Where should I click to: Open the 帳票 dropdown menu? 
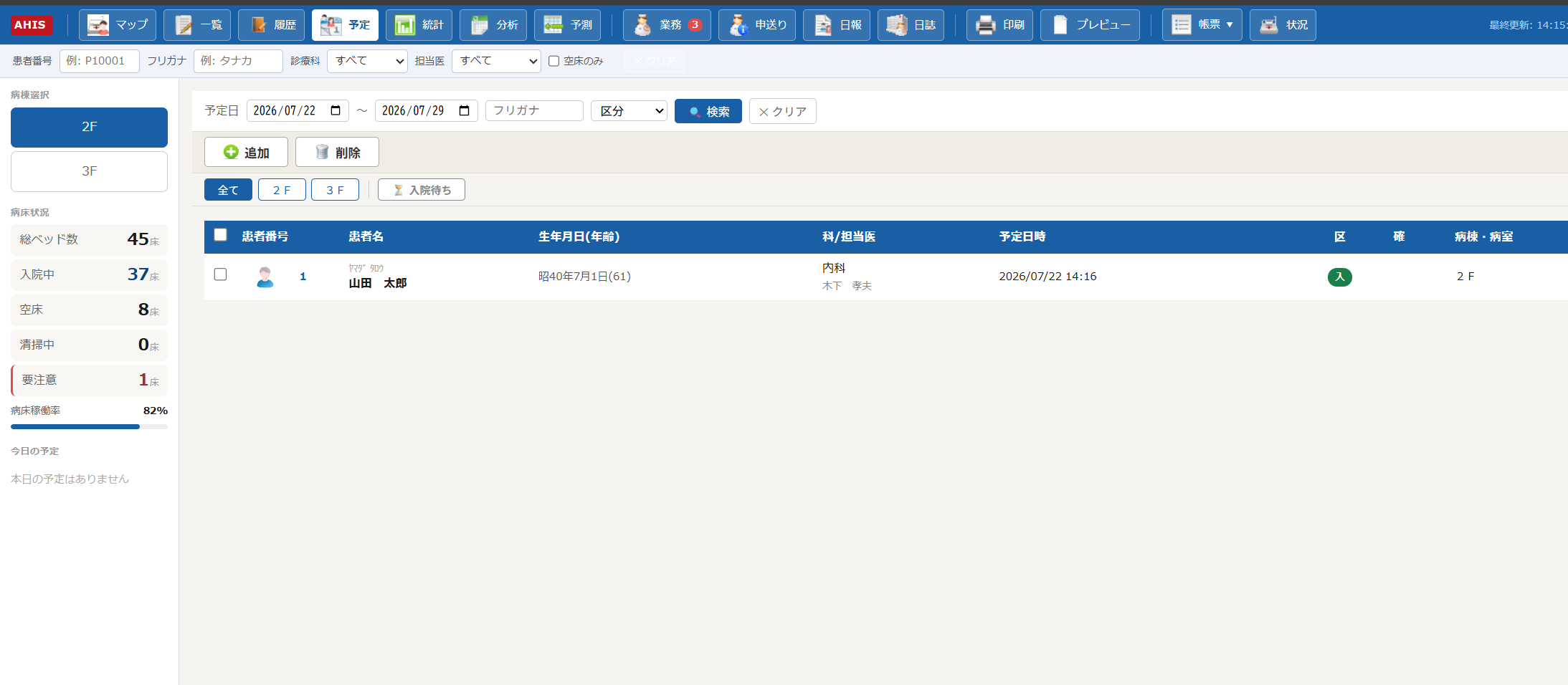click(x=1202, y=25)
